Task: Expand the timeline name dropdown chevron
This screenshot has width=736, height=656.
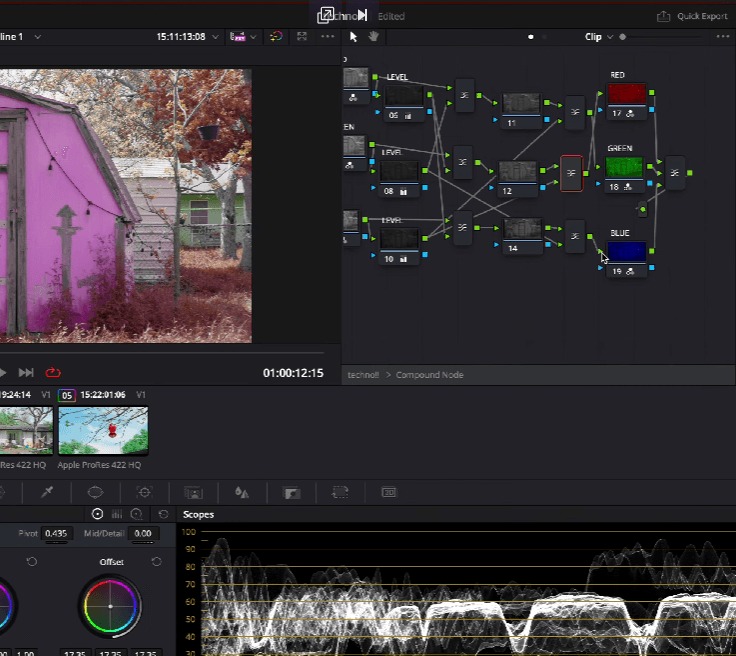Action: (x=38, y=37)
